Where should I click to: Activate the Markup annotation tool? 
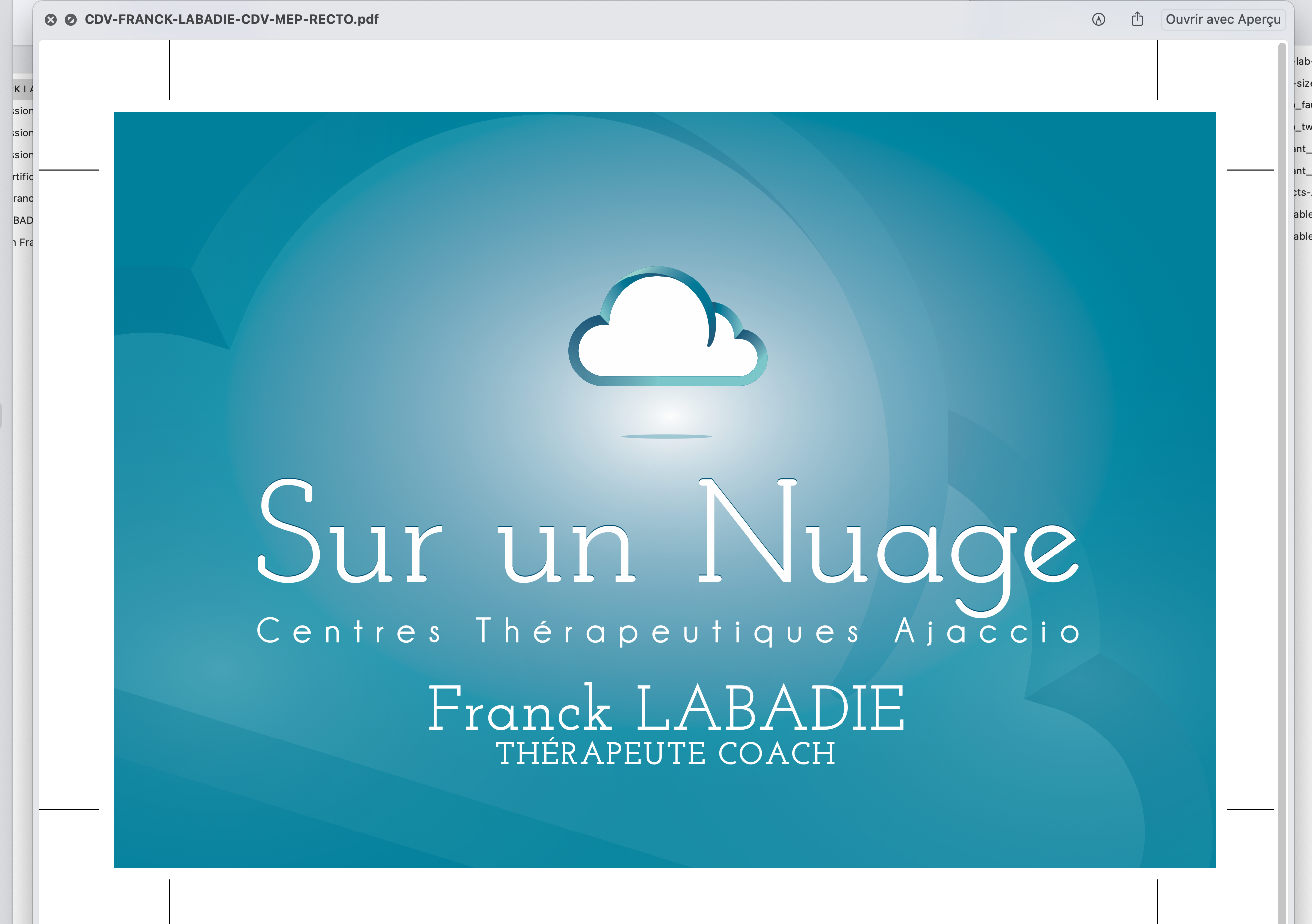tap(1098, 20)
